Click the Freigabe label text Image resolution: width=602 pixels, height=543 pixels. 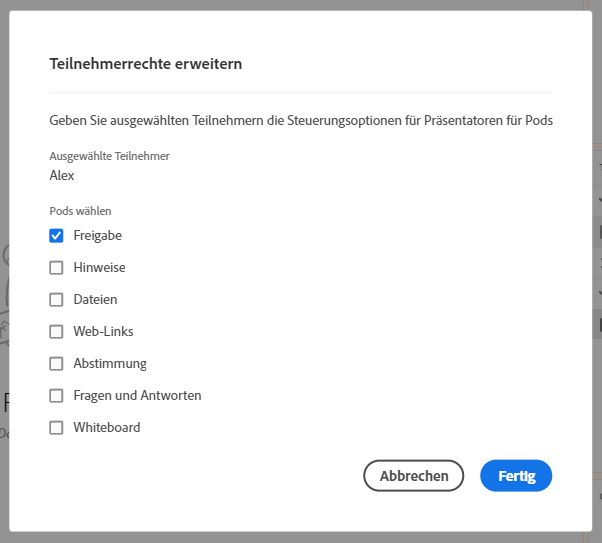(x=98, y=236)
